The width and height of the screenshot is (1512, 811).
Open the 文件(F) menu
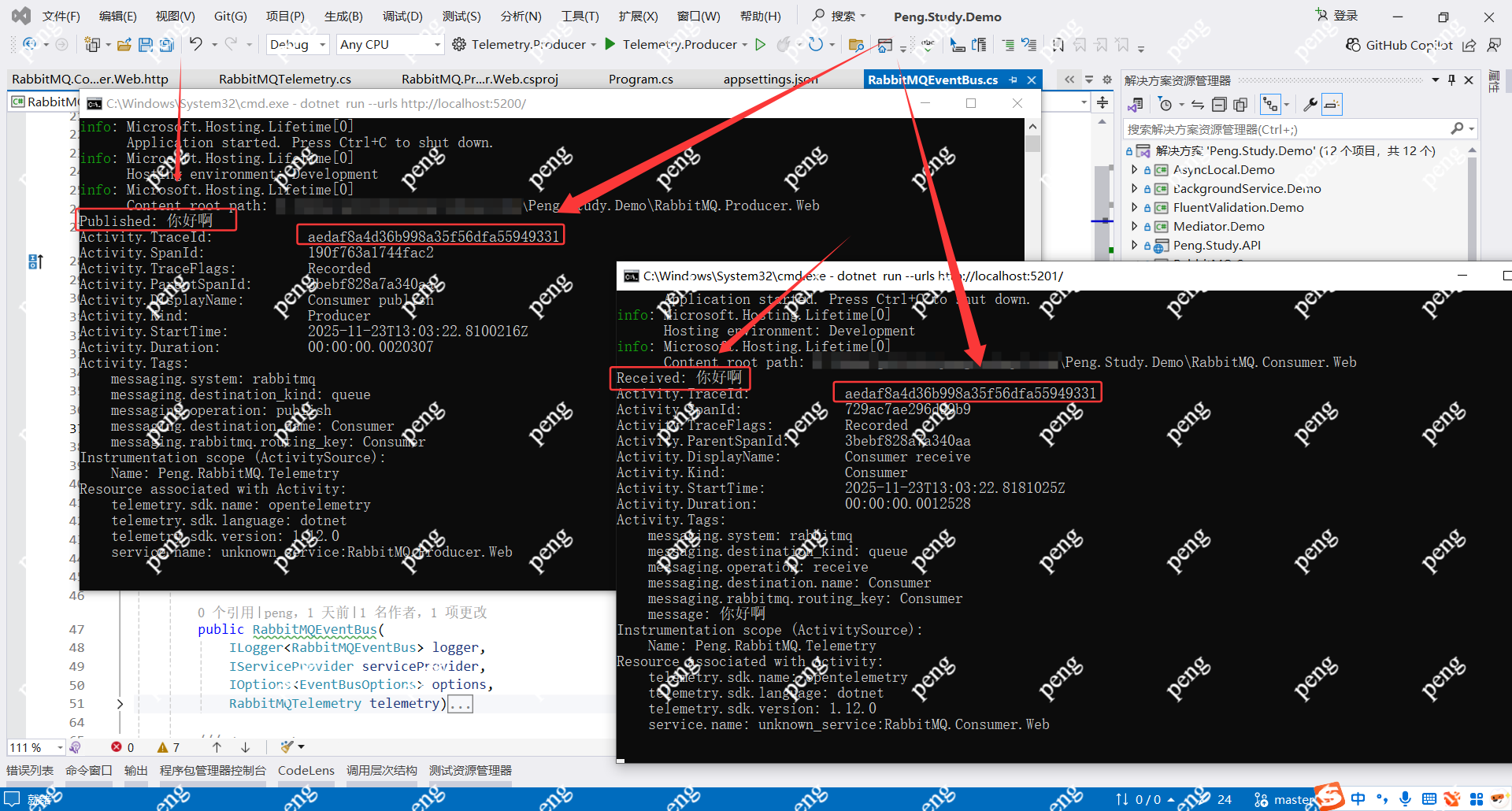(61, 16)
